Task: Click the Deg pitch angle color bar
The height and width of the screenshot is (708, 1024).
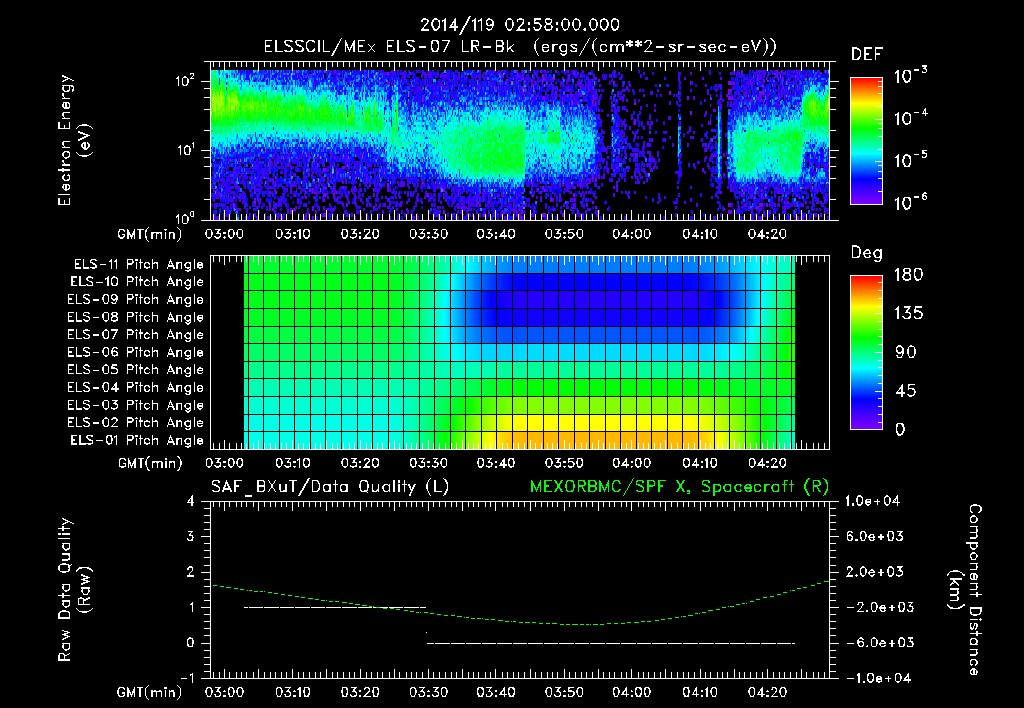Action: click(866, 352)
